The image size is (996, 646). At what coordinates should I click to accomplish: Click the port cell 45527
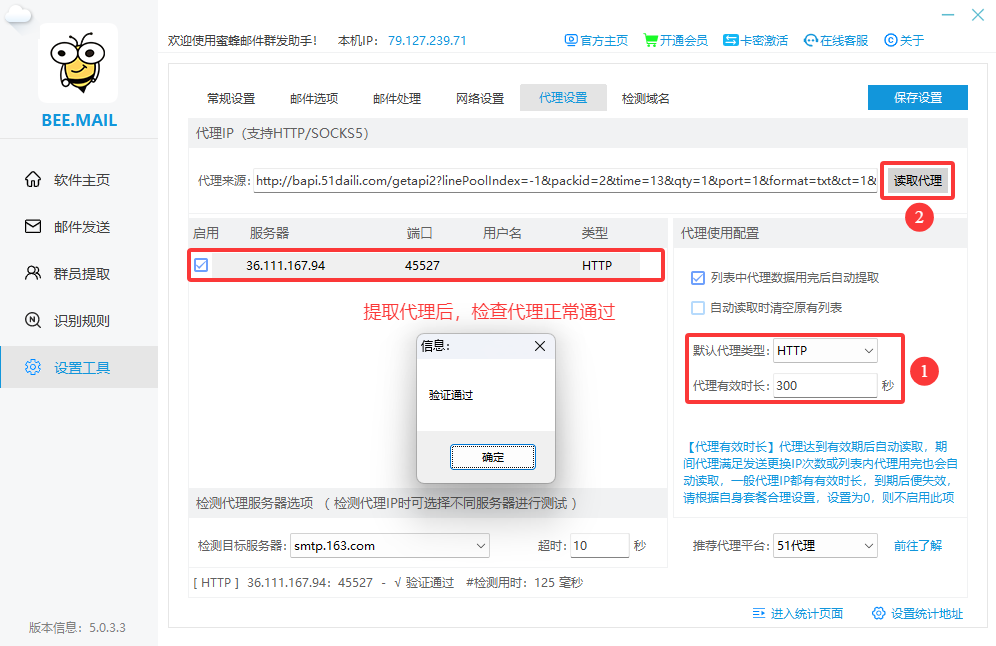(x=422, y=266)
